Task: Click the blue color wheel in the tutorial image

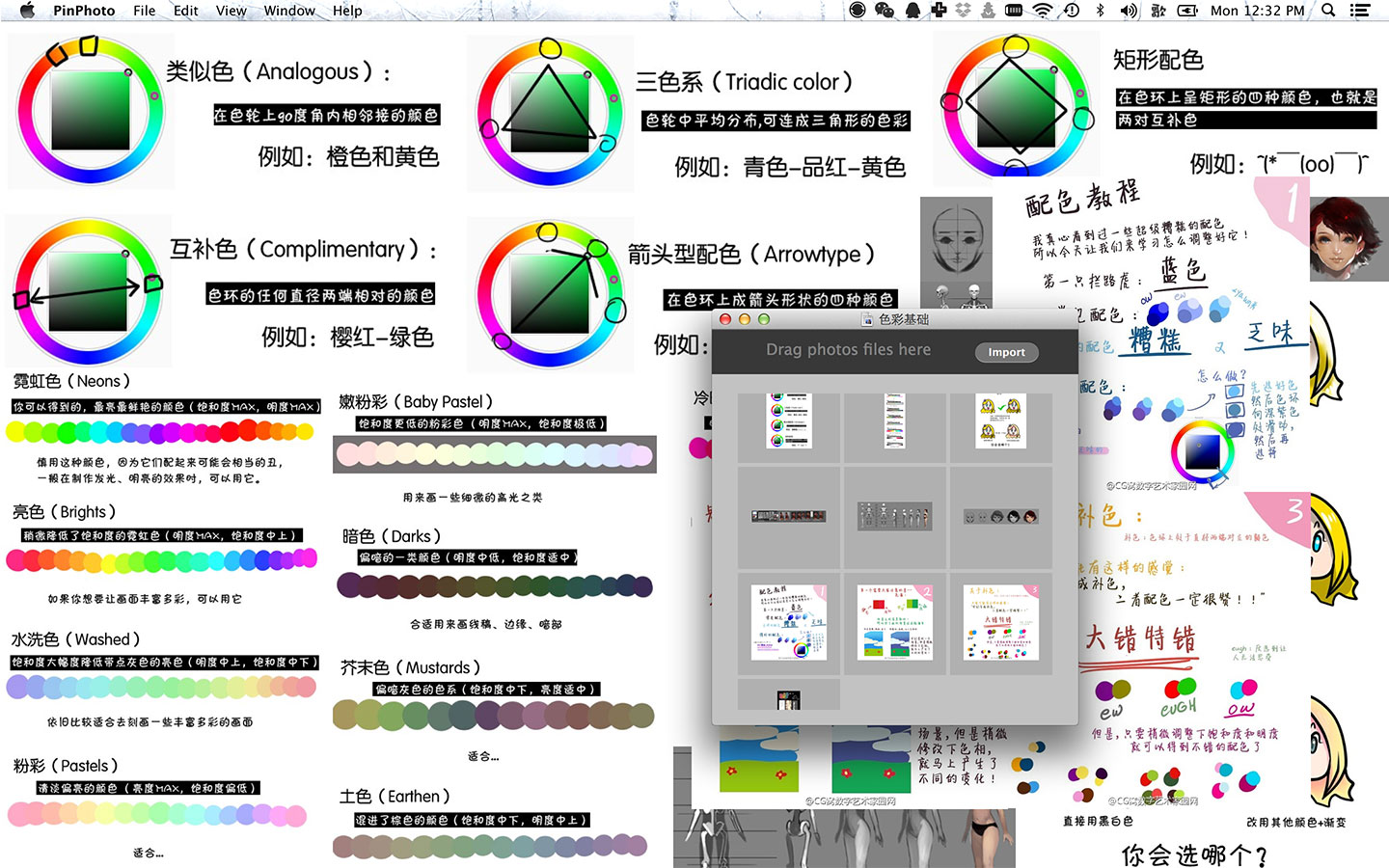Action: click(1202, 451)
